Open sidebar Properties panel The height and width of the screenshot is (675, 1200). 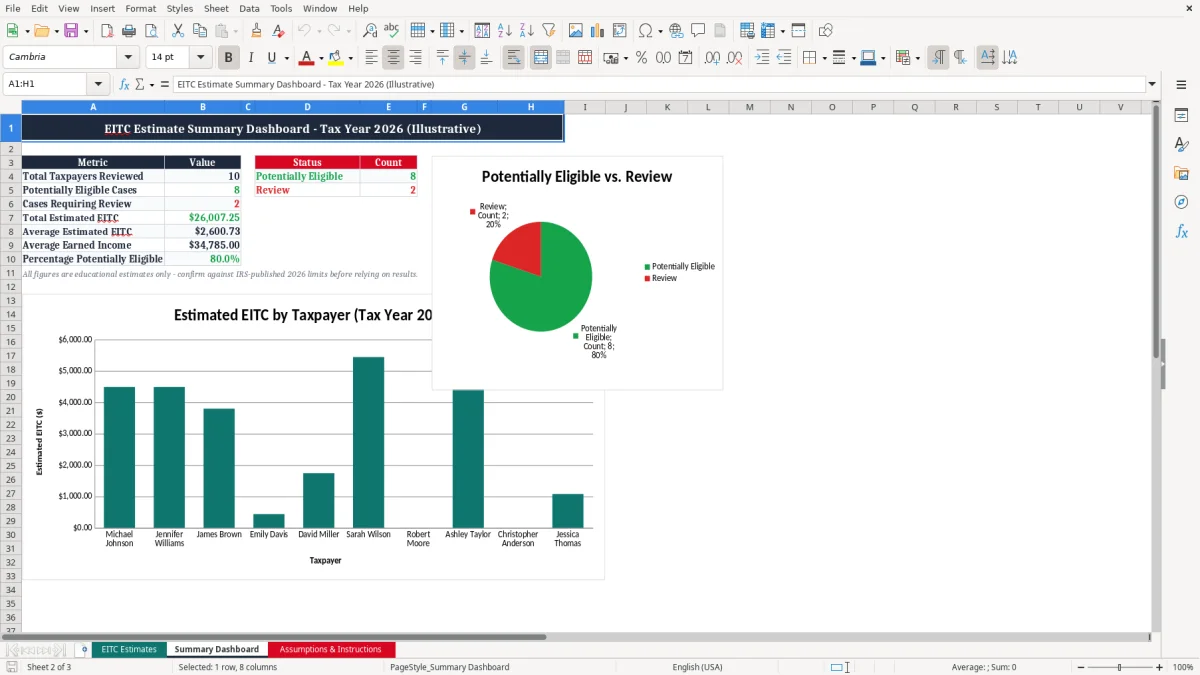click(x=1181, y=116)
